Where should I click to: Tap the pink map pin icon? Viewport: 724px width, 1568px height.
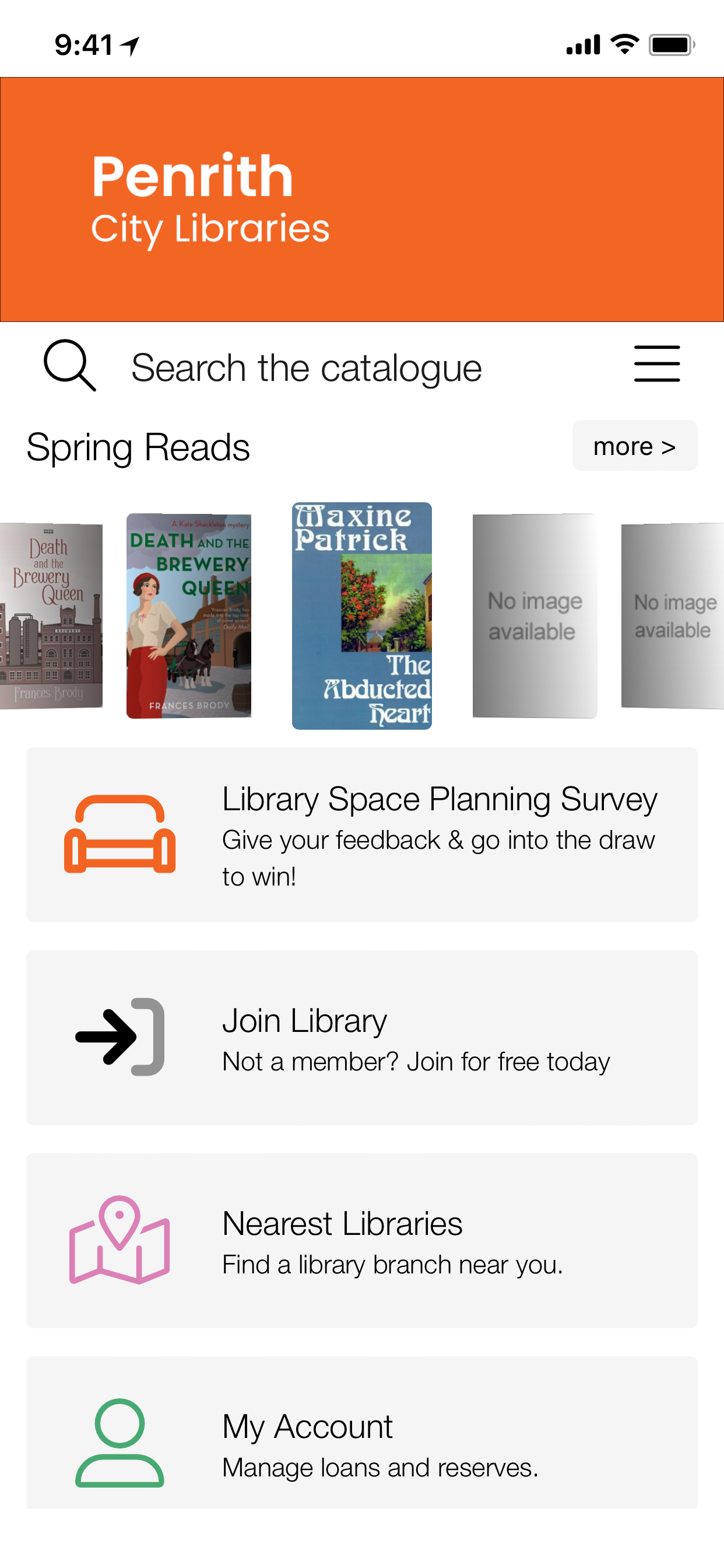point(120,1240)
